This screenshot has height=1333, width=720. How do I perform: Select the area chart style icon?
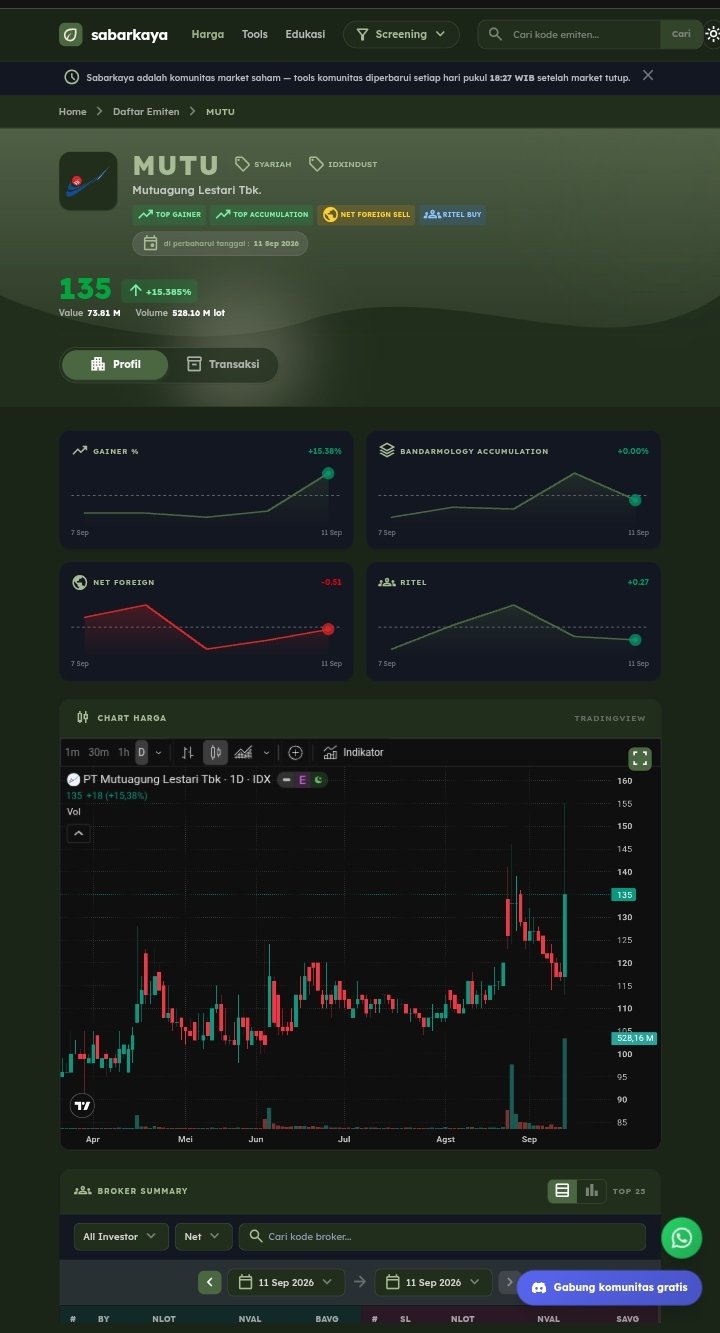pyautogui.click(x=243, y=752)
